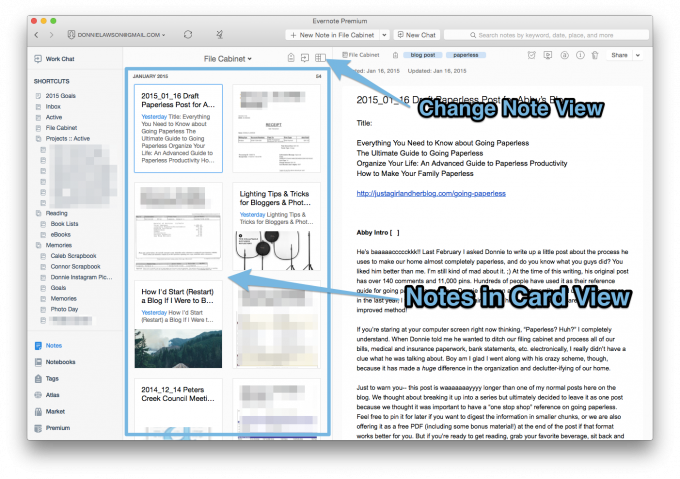
Task: Open the eBooks notebook
Action: tap(56, 235)
